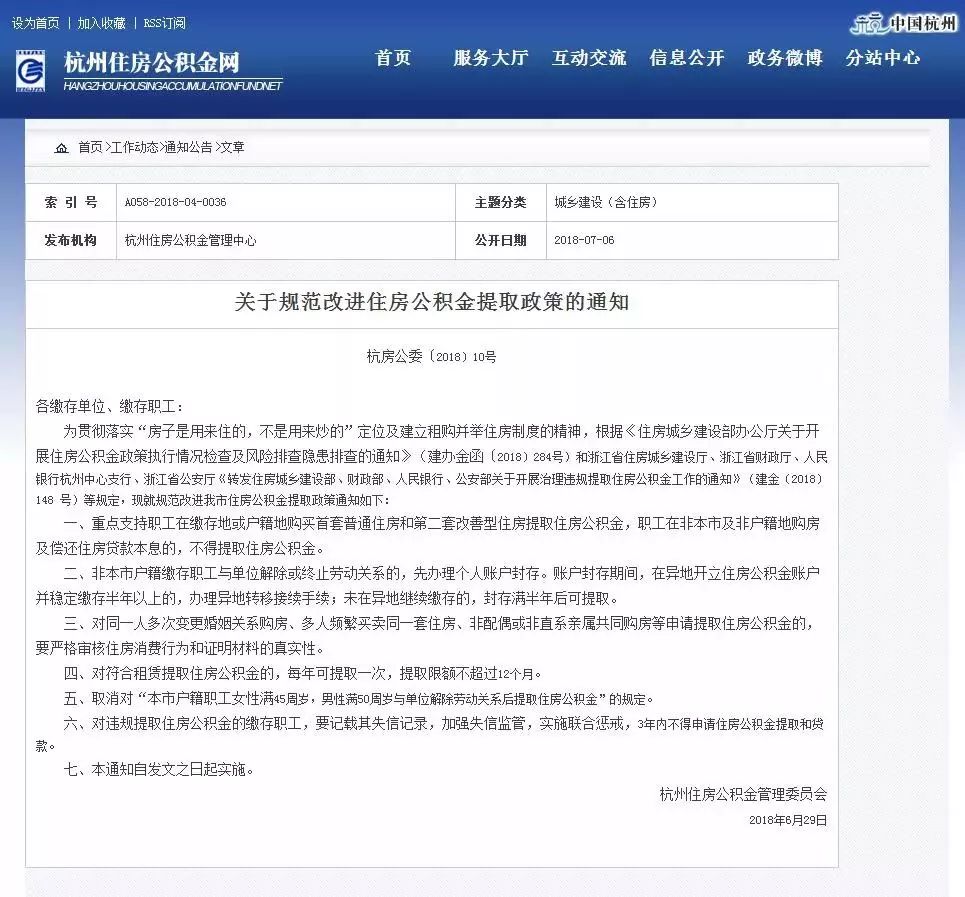This screenshot has height=897, width=965.
Task: Click the public date 2018-07-06
Action: pos(584,241)
